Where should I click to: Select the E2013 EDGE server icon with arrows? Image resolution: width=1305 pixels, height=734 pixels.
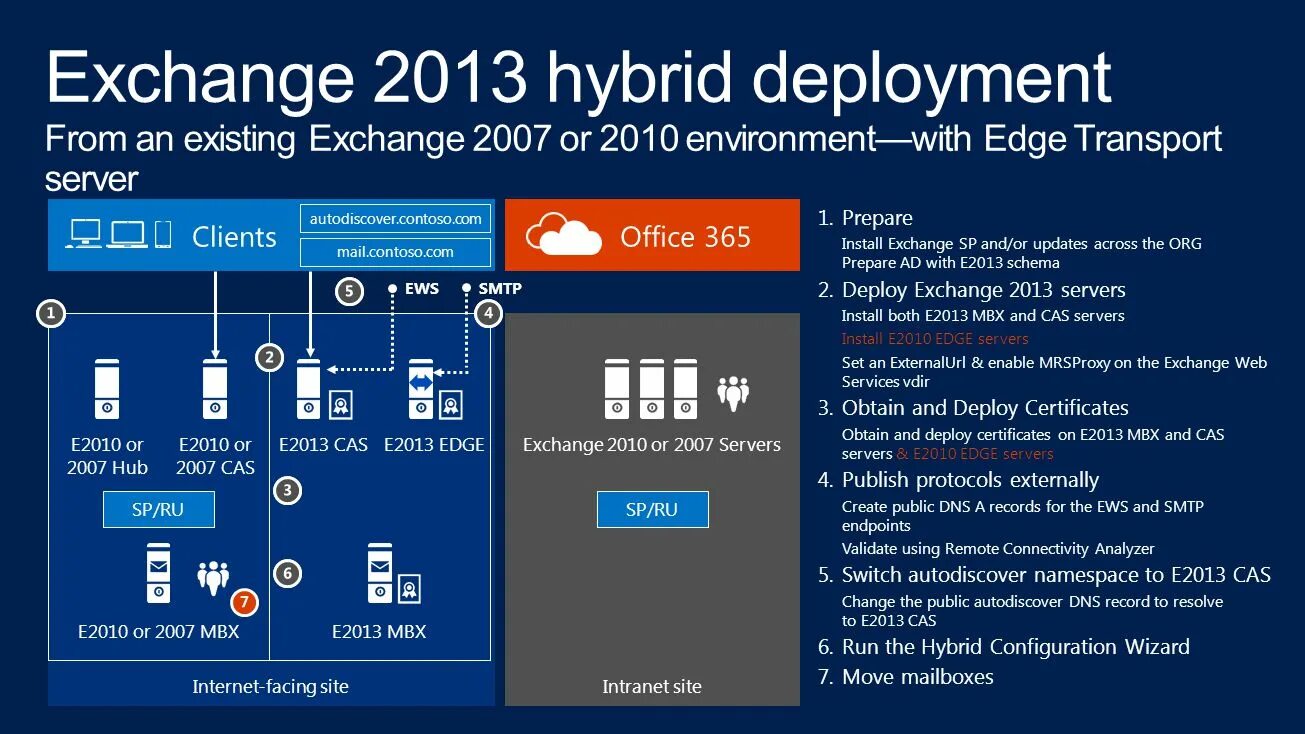[421, 390]
